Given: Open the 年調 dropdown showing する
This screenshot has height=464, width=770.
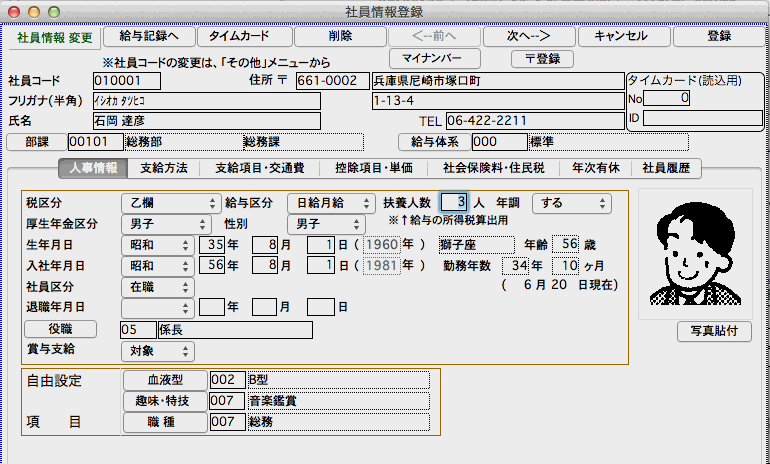Looking at the screenshot, I should (x=571, y=203).
